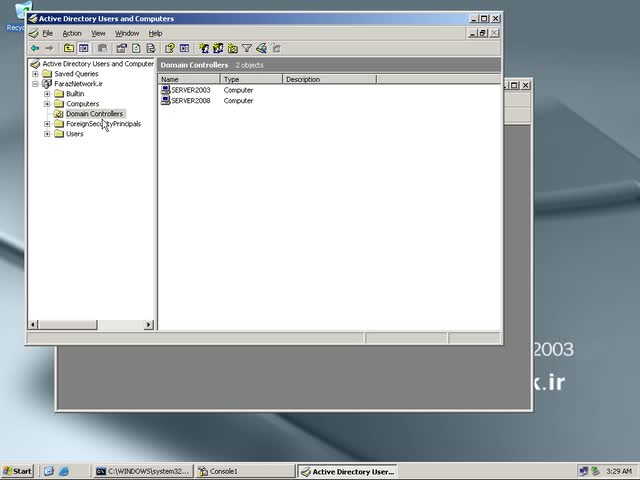
Task: Click the Back arrow toolbar icon
Action: click(36, 49)
